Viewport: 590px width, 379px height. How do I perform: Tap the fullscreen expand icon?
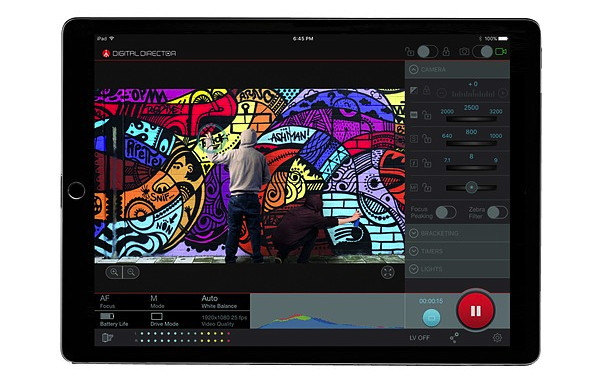point(387,272)
